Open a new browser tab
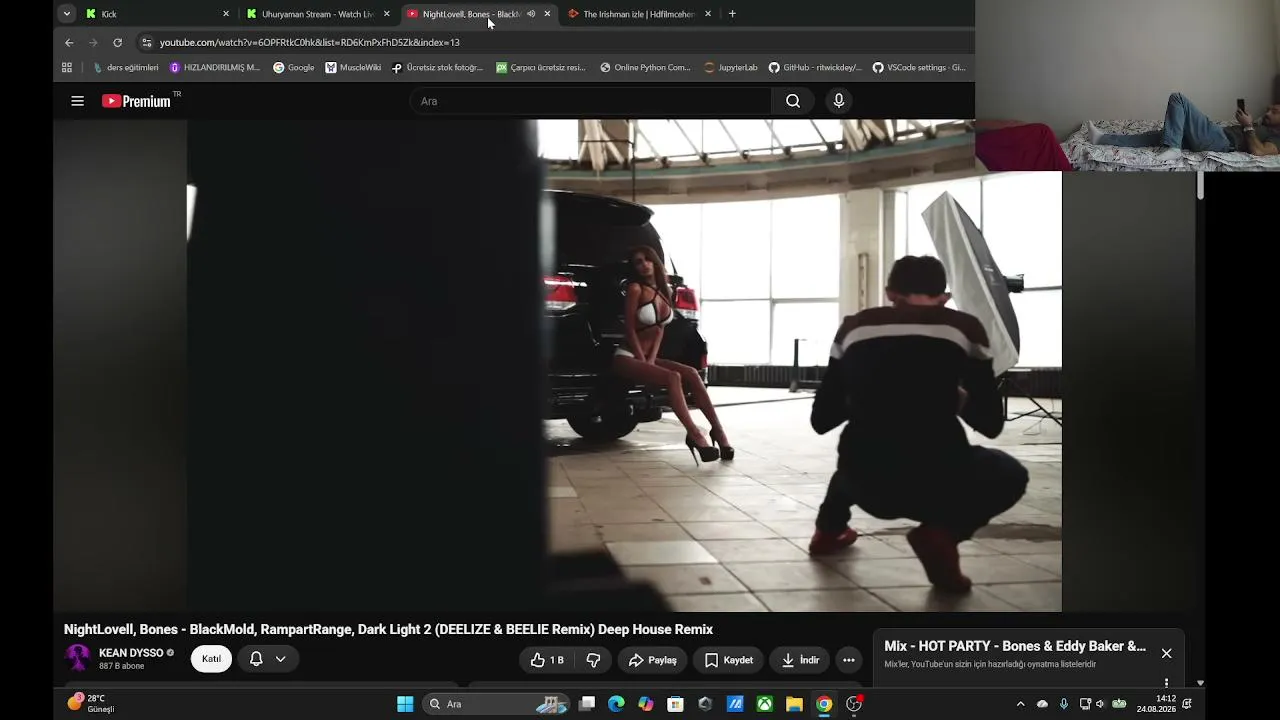The width and height of the screenshot is (1280, 720). [x=732, y=14]
